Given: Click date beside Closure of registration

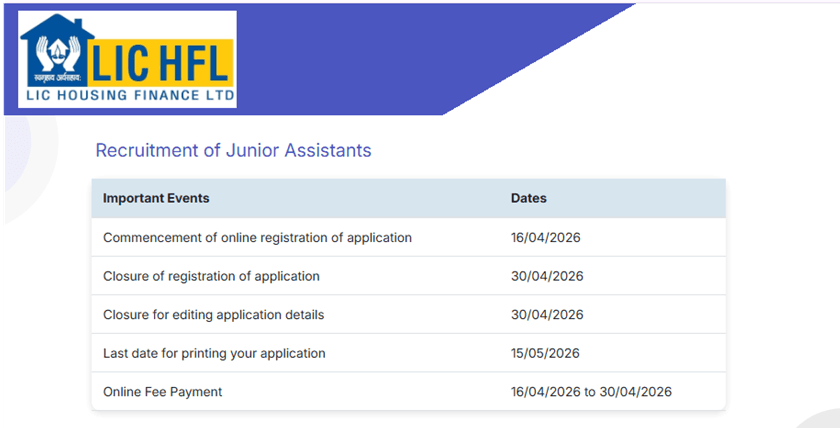Looking at the screenshot, I should pos(547,276).
